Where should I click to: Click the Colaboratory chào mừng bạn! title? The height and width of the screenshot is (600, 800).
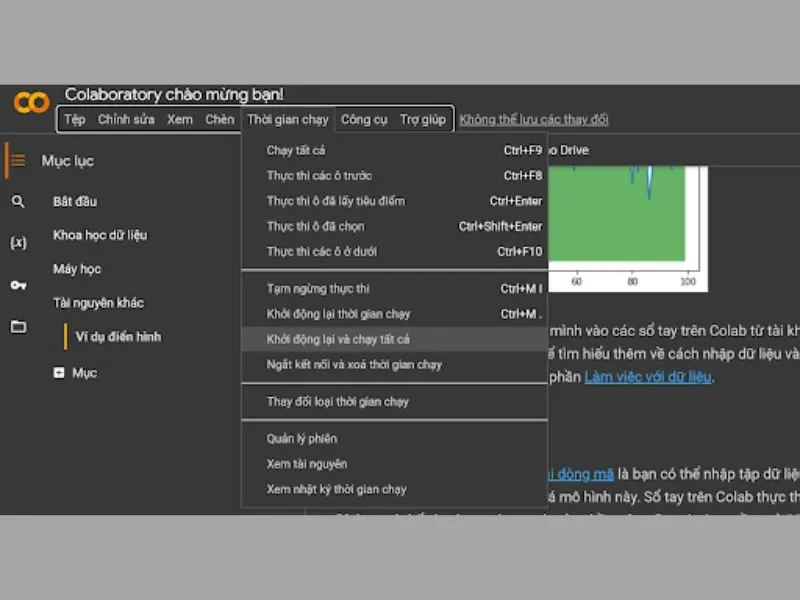(173, 94)
